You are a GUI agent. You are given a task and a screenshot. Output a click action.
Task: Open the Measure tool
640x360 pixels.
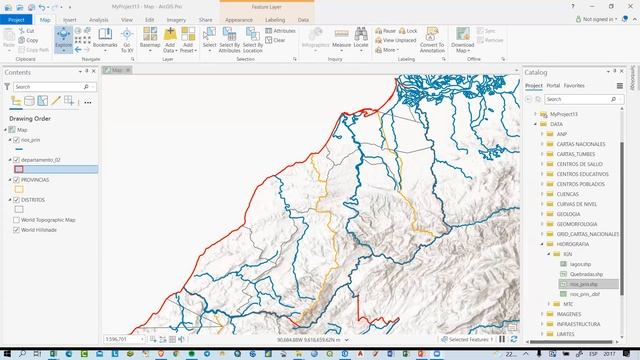[342, 40]
